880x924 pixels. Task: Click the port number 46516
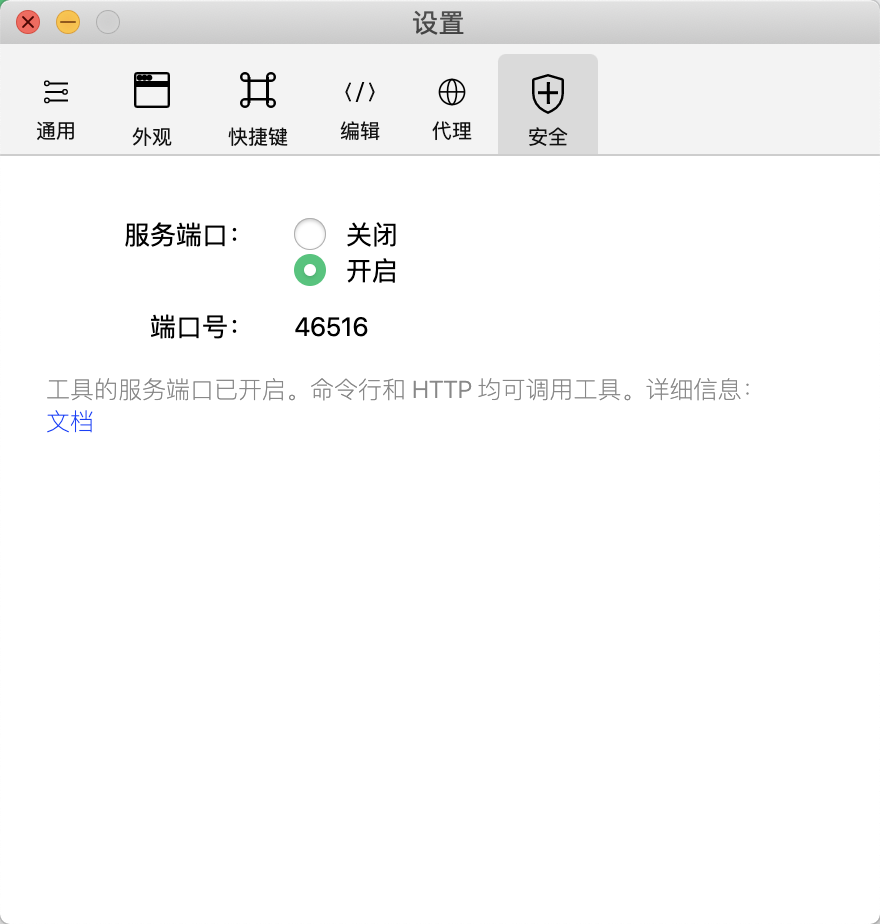(x=331, y=327)
